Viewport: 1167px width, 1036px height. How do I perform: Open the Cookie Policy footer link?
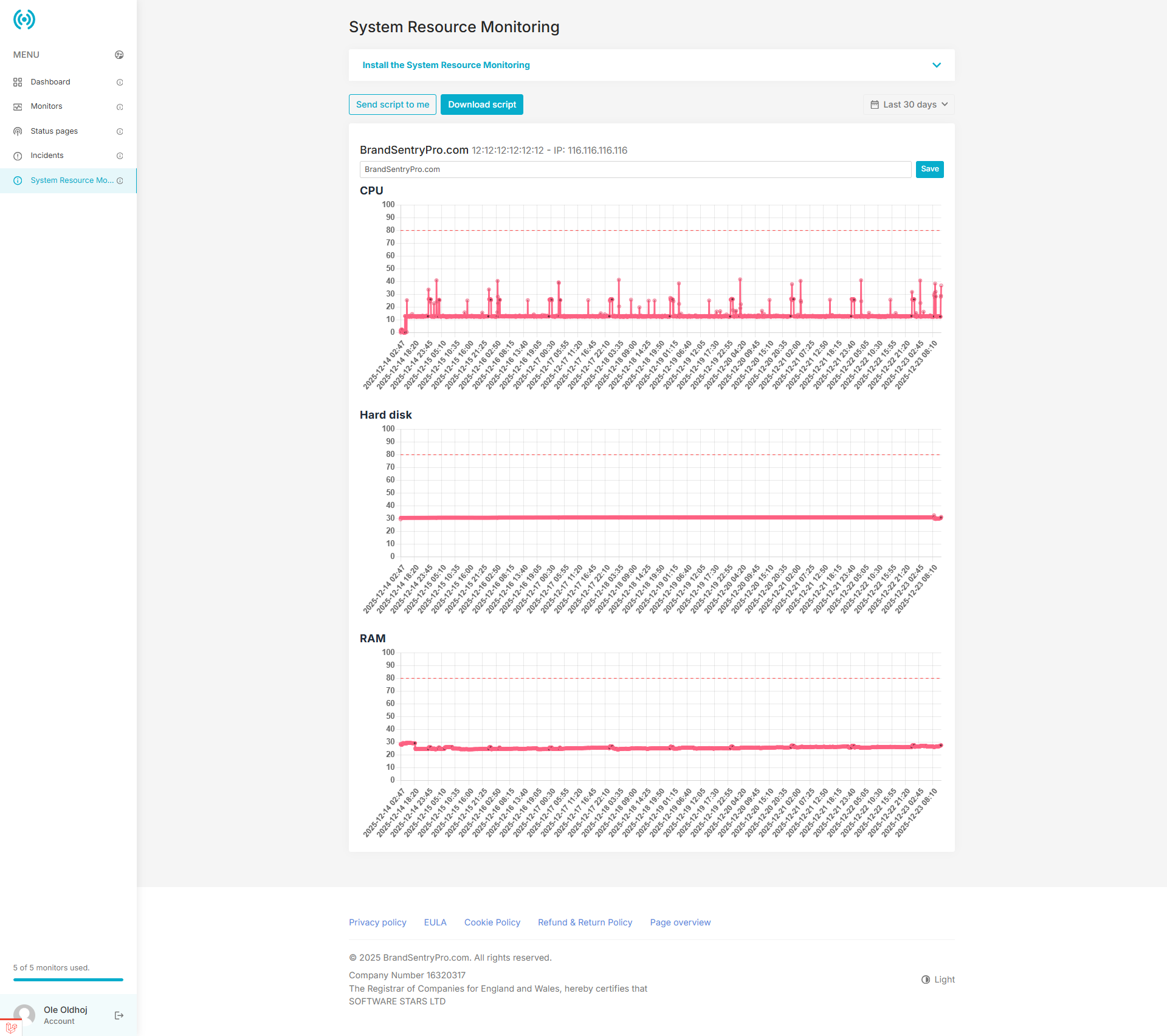[492, 922]
